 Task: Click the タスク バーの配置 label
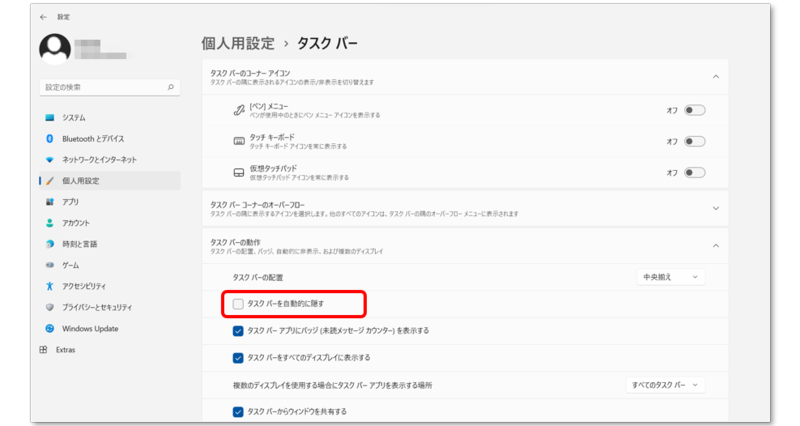[x=258, y=278]
